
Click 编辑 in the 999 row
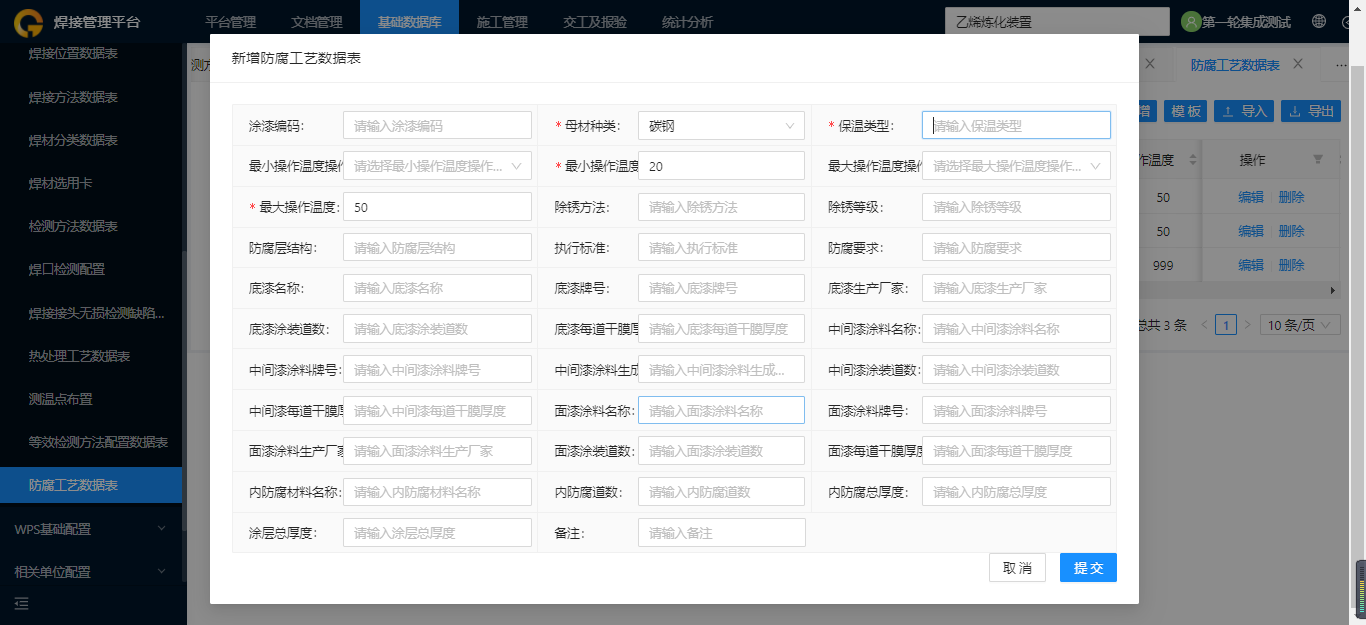[x=1251, y=265]
